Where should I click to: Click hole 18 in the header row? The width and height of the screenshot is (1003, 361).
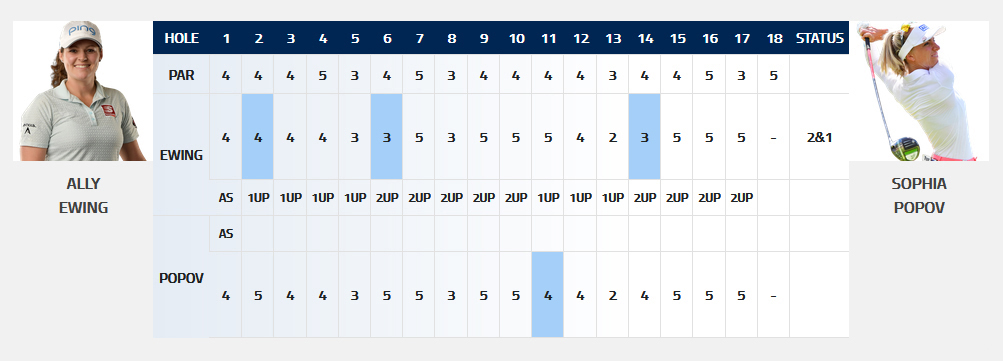[774, 38]
